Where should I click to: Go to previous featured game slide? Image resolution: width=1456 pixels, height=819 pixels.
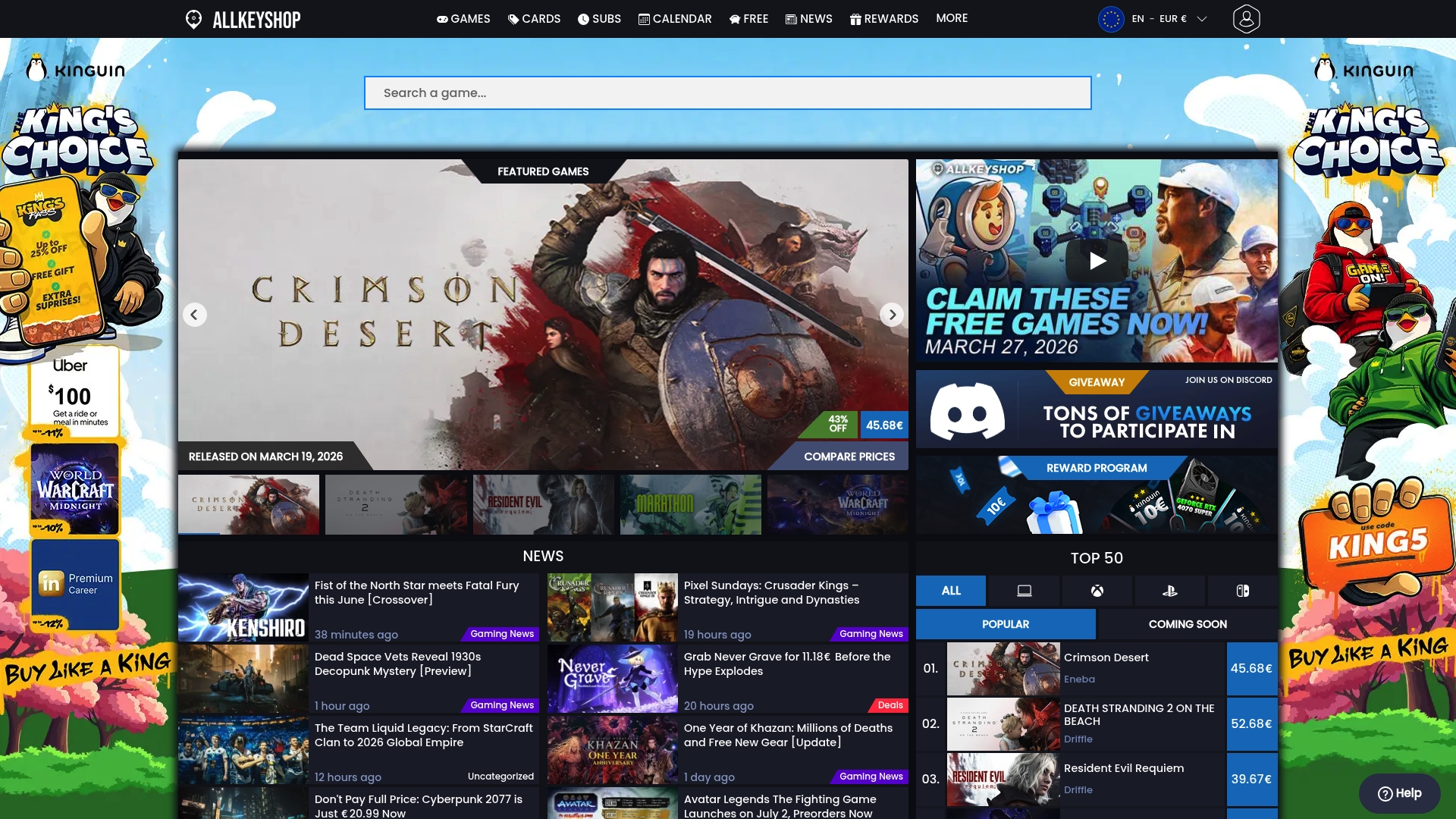click(x=194, y=314)
